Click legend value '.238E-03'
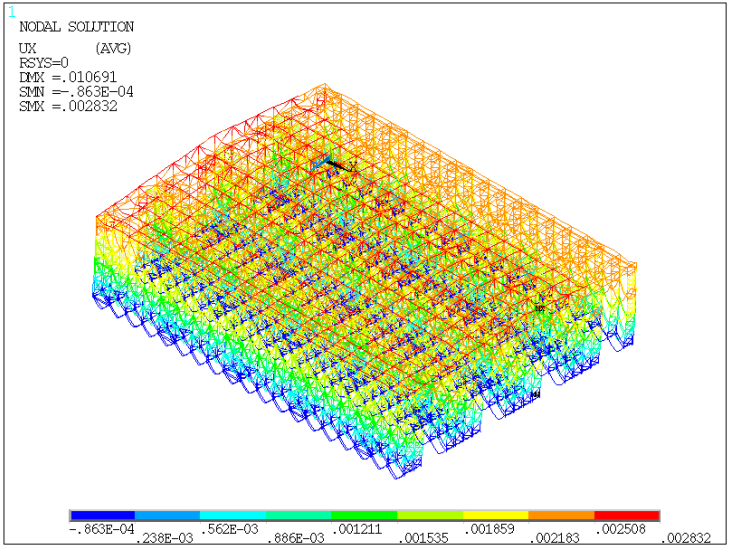Viewport: 733px width, 548px height. [x=164, y=538]
